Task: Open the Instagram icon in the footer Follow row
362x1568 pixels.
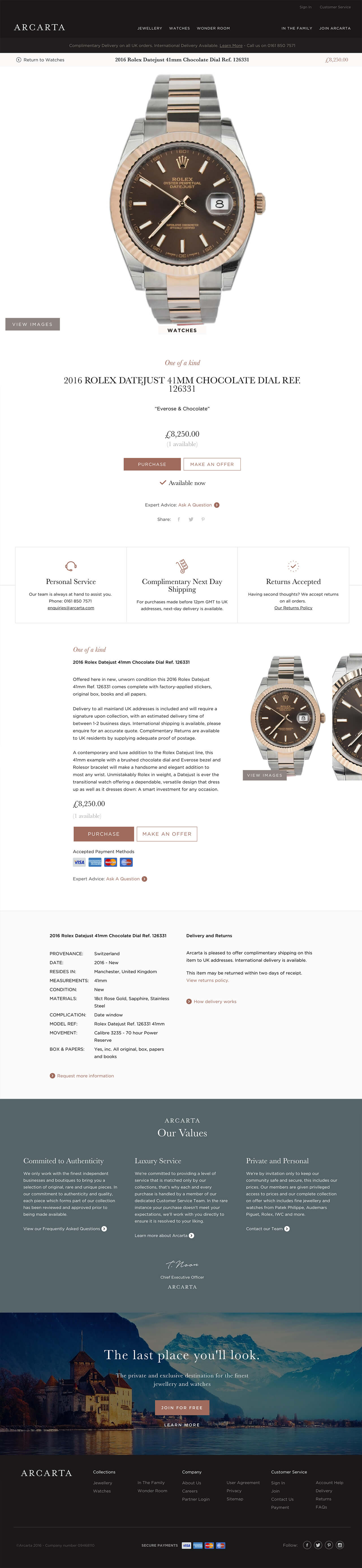Action: tap(339, 1545)
